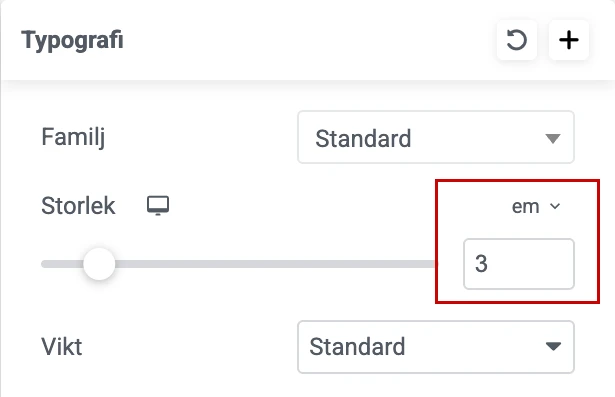The height and width of the screenshot is (397, 615).
Task: Click the Familj label
Action: tap(73, 138)
